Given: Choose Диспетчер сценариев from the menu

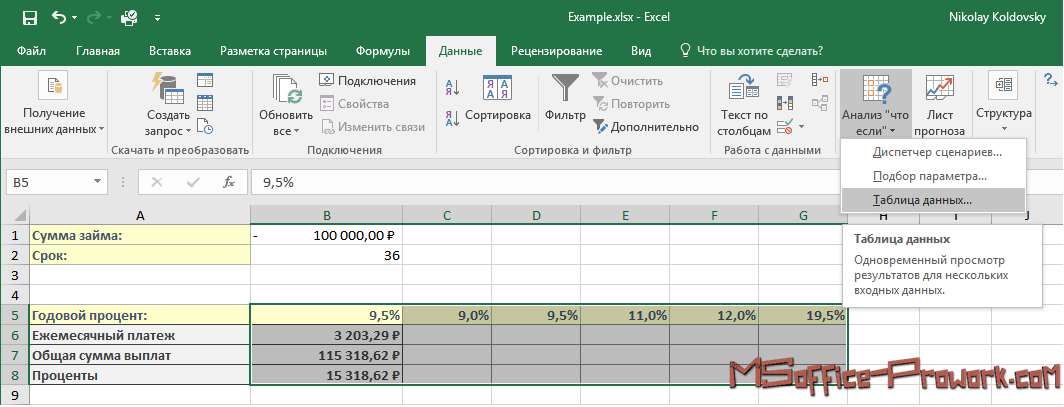Looking at the screenshot, I should pos(936,152).
